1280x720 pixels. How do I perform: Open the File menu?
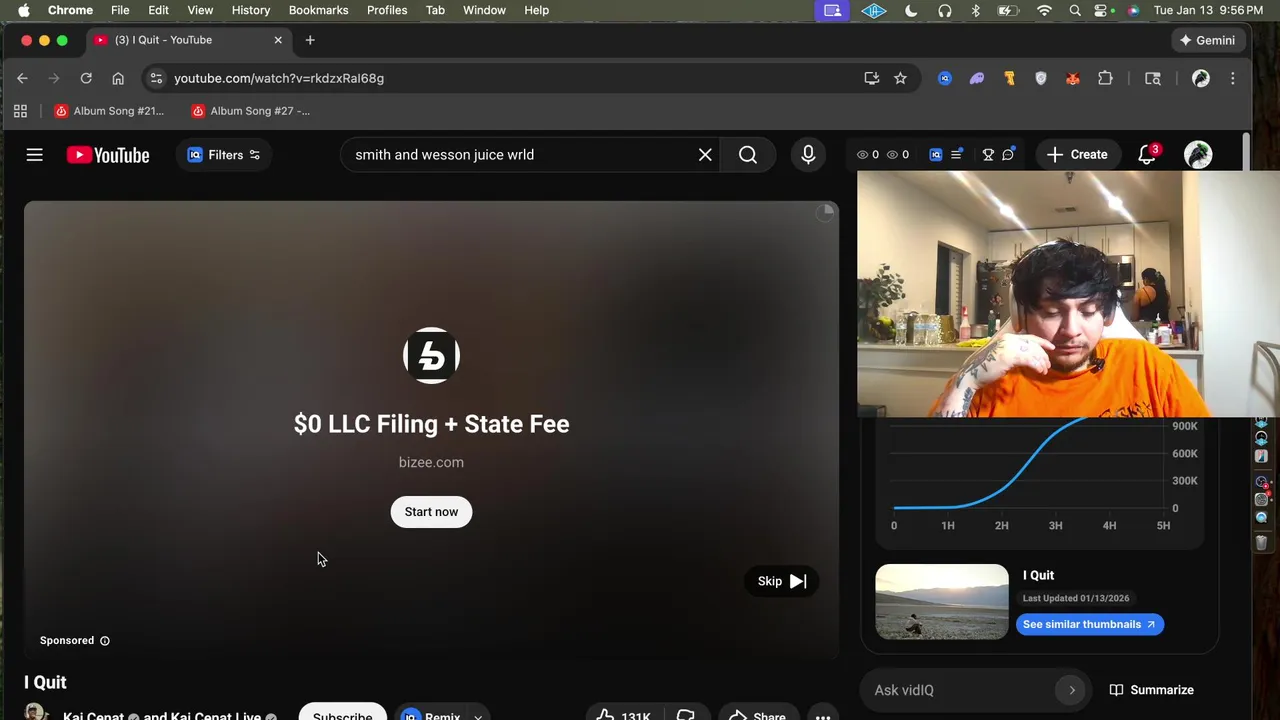point(120,10)
